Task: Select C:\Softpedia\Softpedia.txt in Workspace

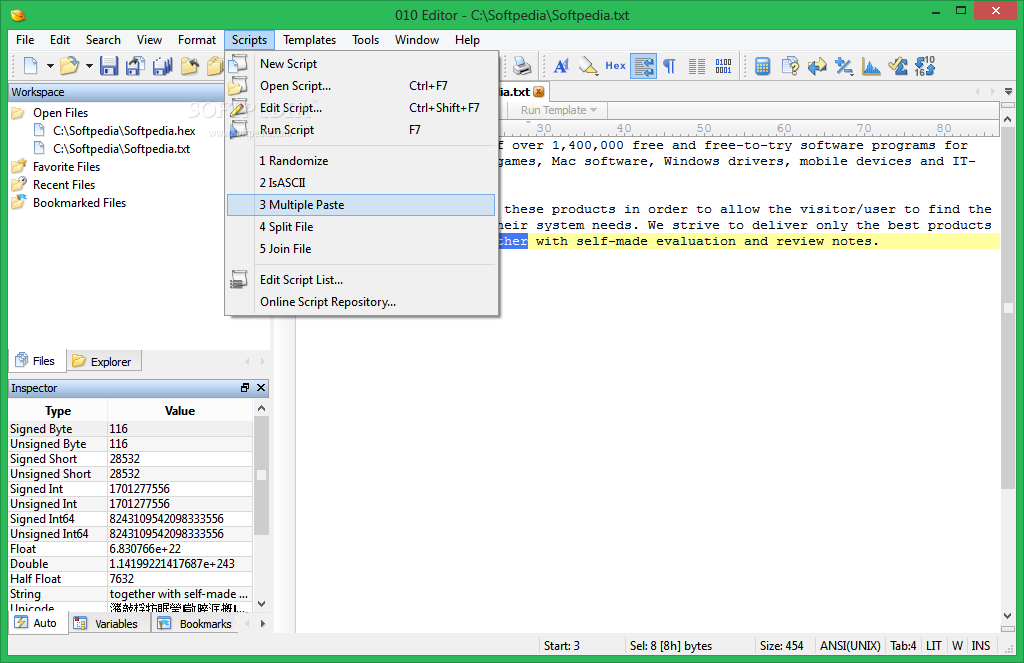Action: tap(121, 149)
